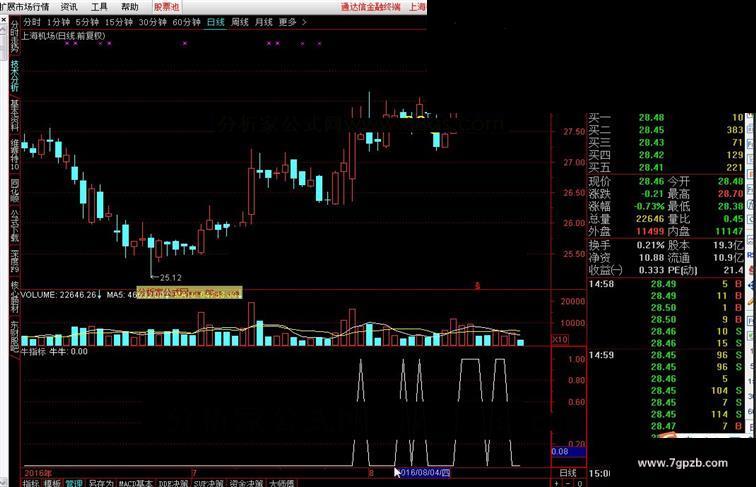Click the arrow after 更多
Viewport: 756px width, 487px height.
click(x=304, y=22)
